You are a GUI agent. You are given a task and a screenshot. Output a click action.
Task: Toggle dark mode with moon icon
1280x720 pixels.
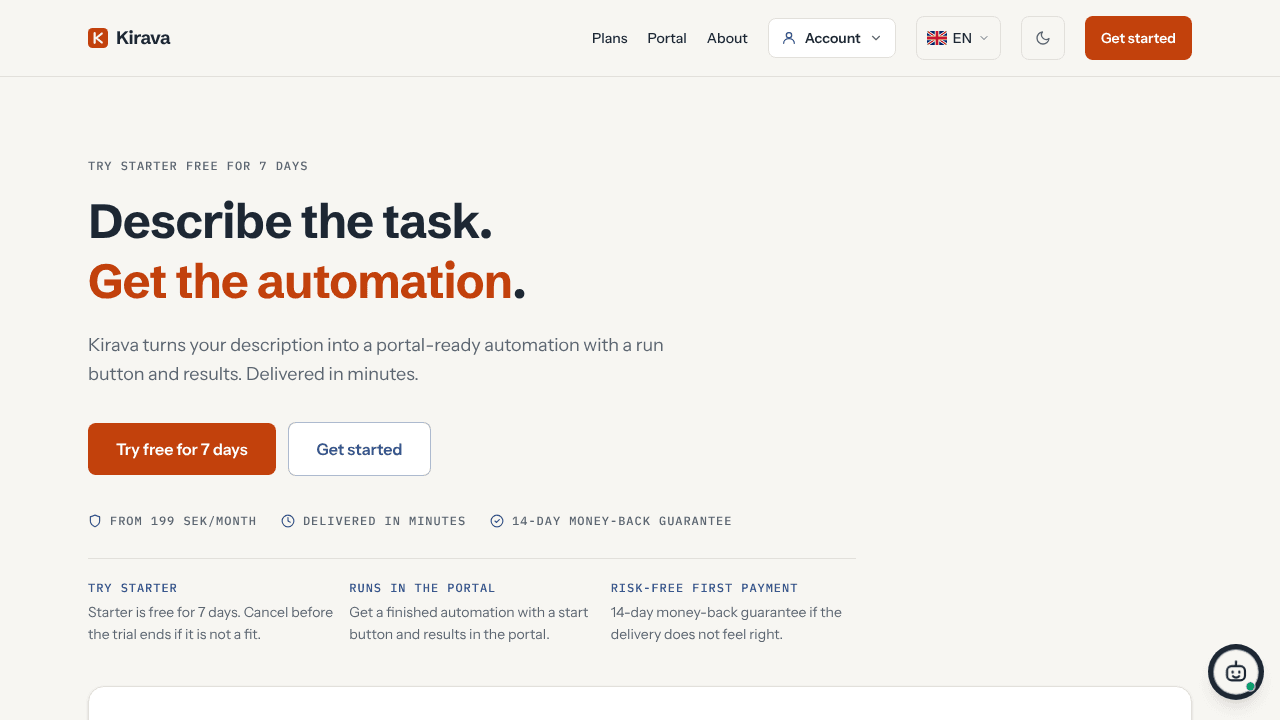[x=1043, y=38]
